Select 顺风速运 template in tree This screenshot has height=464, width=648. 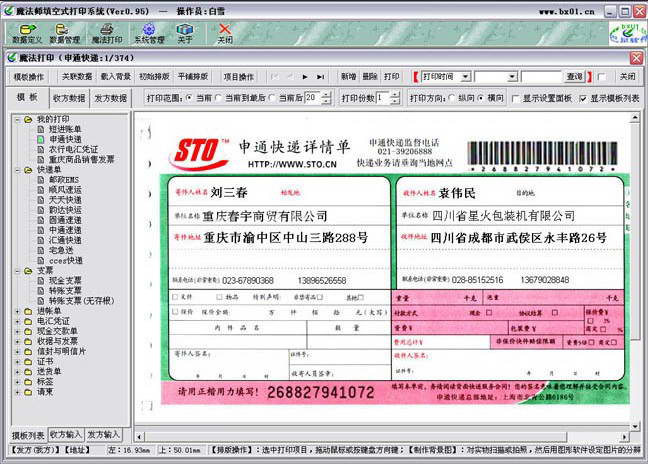click(65, 190)
